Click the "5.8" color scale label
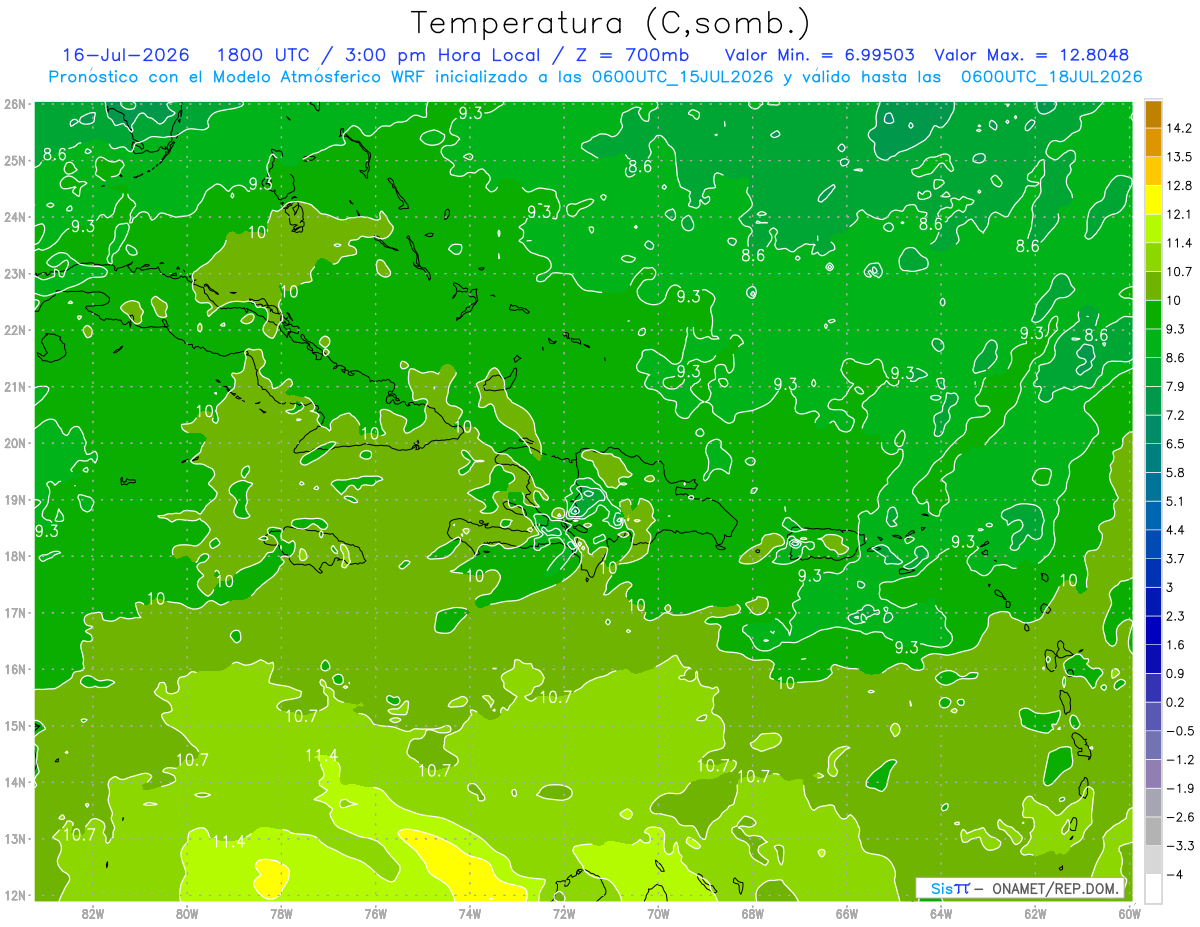The width and height of the screenshot is (1200, 927). point(1176,473)
